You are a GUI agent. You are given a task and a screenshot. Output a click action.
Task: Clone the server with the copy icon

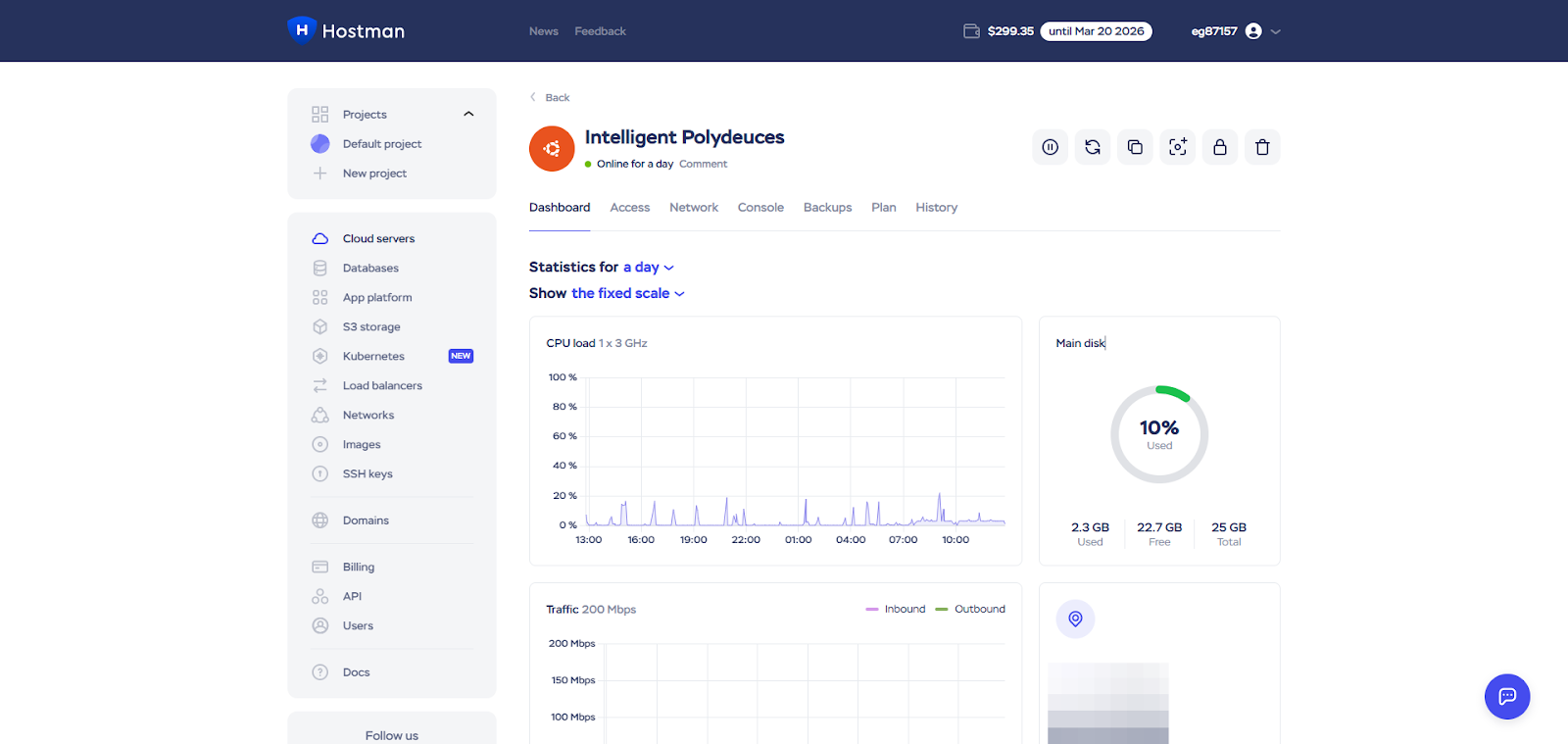(1135, 147)
